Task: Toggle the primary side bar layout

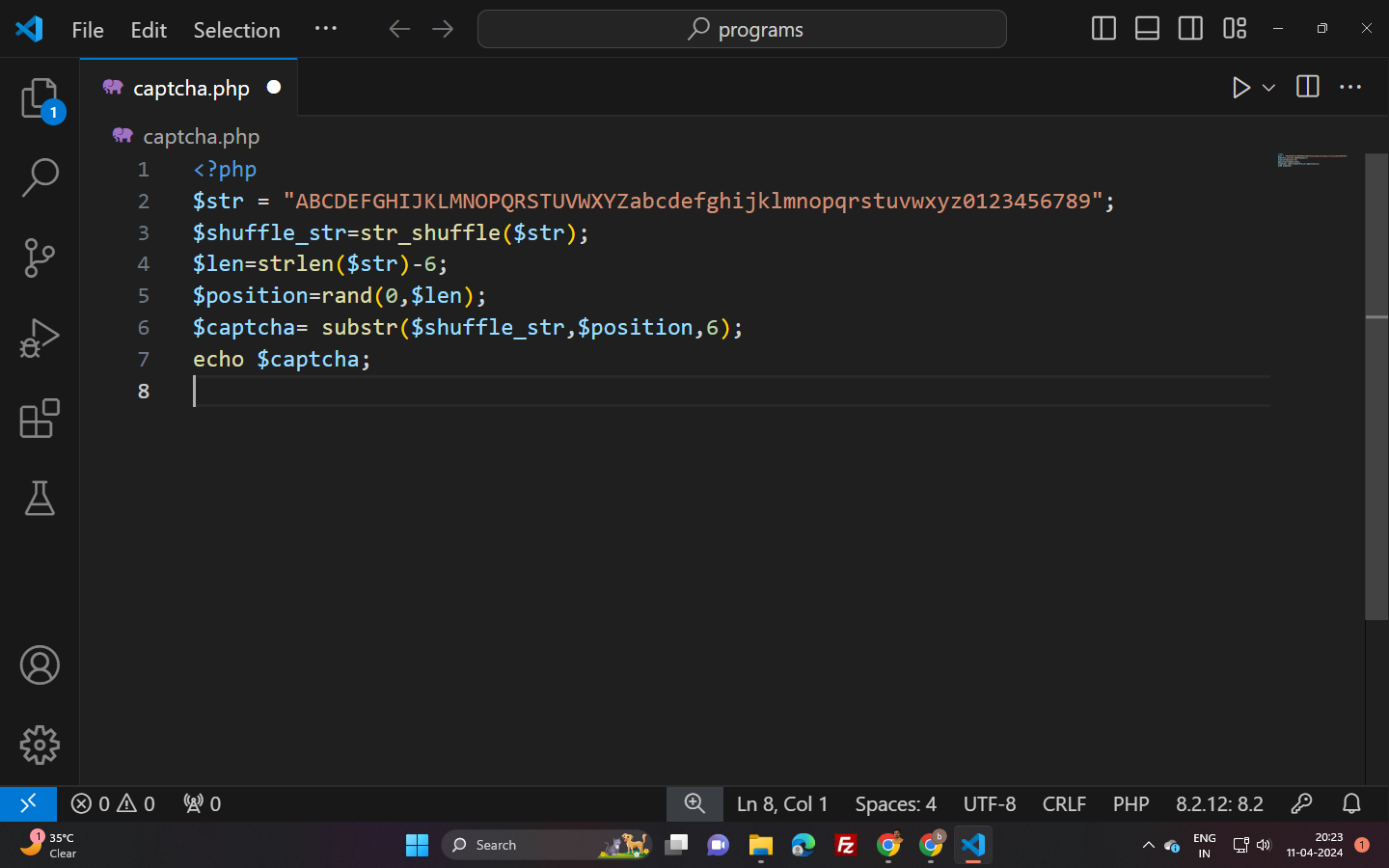Action: coord(1103,29)
